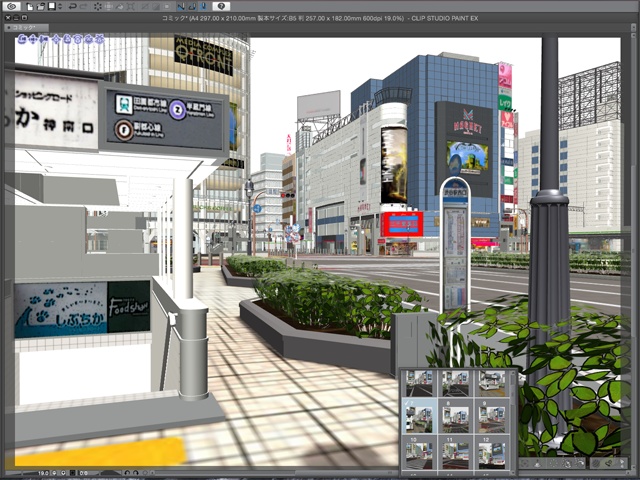Choose the third thumbnail in top preset row
This screenshot has height=480, width=640.
point(491,383)
